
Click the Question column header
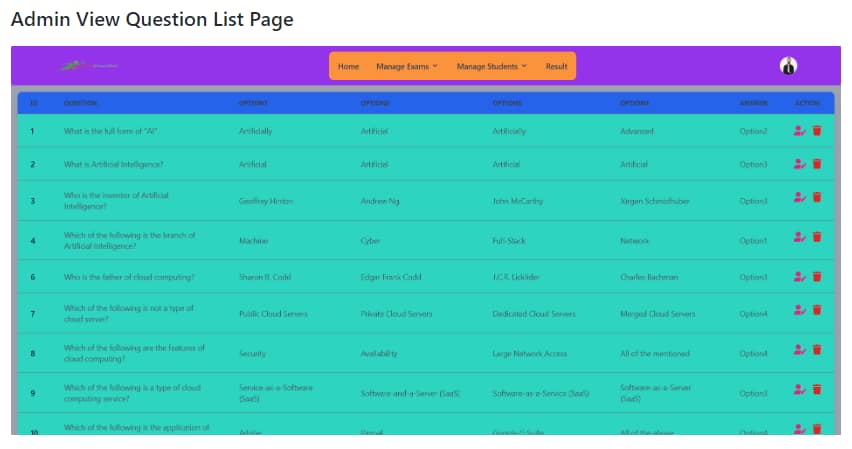[x=81, y=102]
